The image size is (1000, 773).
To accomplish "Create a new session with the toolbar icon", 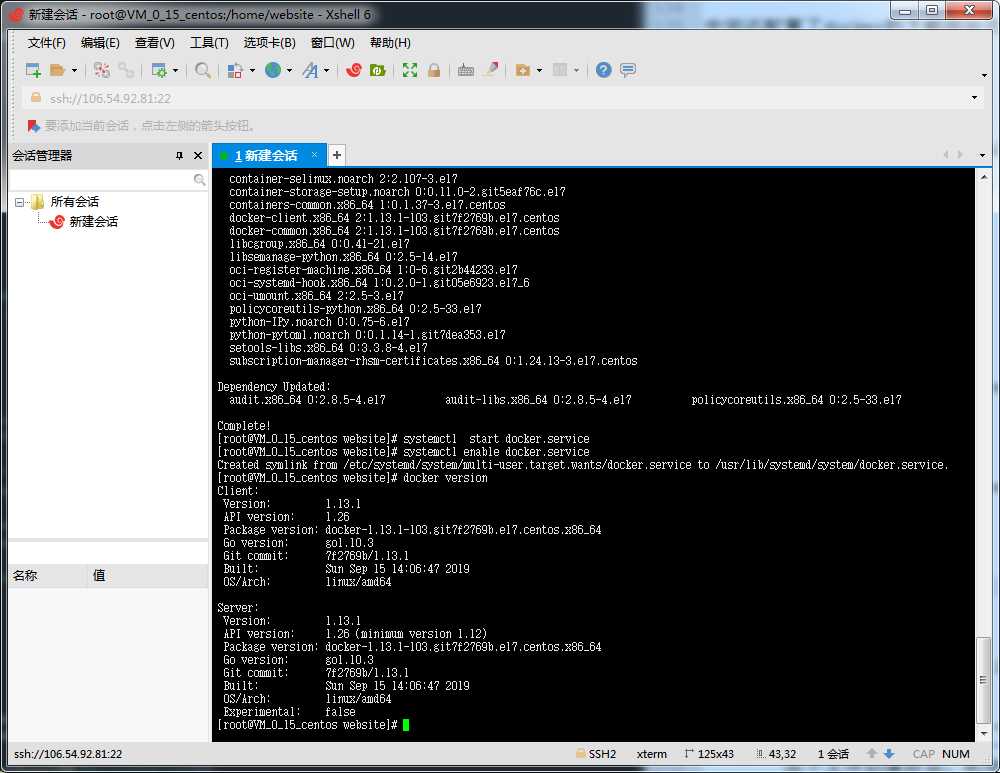I will click(x=33, y=70).
